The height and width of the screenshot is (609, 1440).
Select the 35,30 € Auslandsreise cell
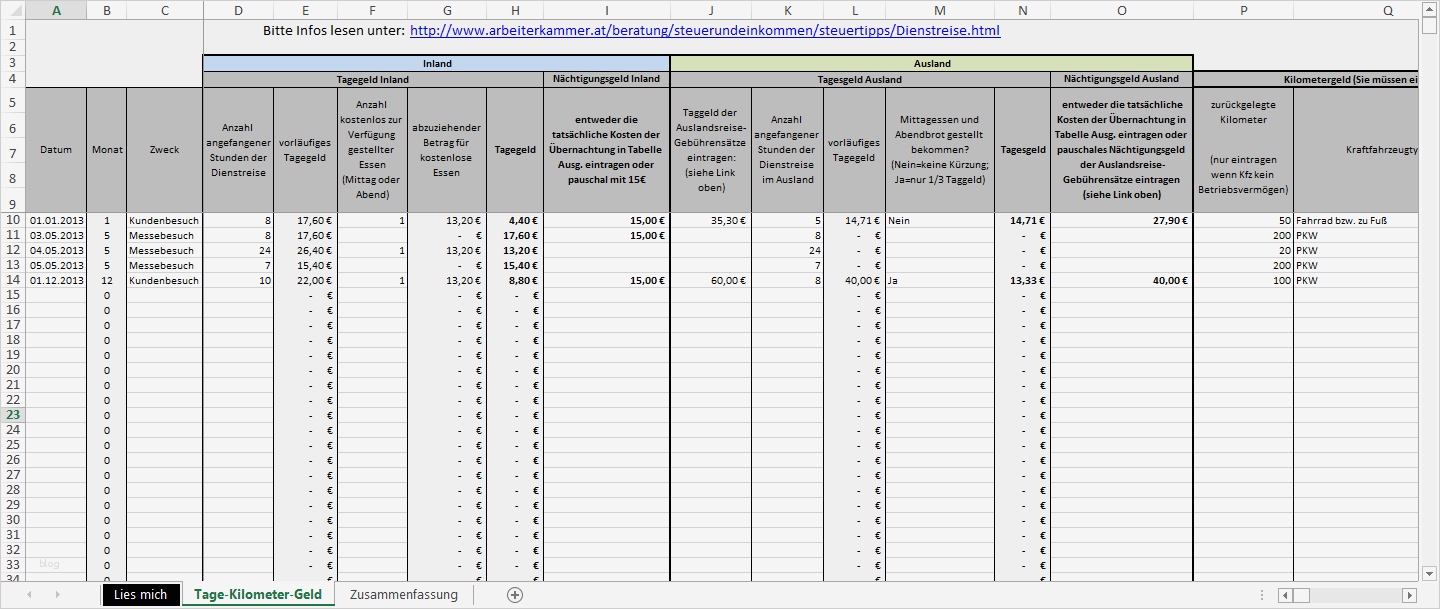711,220
